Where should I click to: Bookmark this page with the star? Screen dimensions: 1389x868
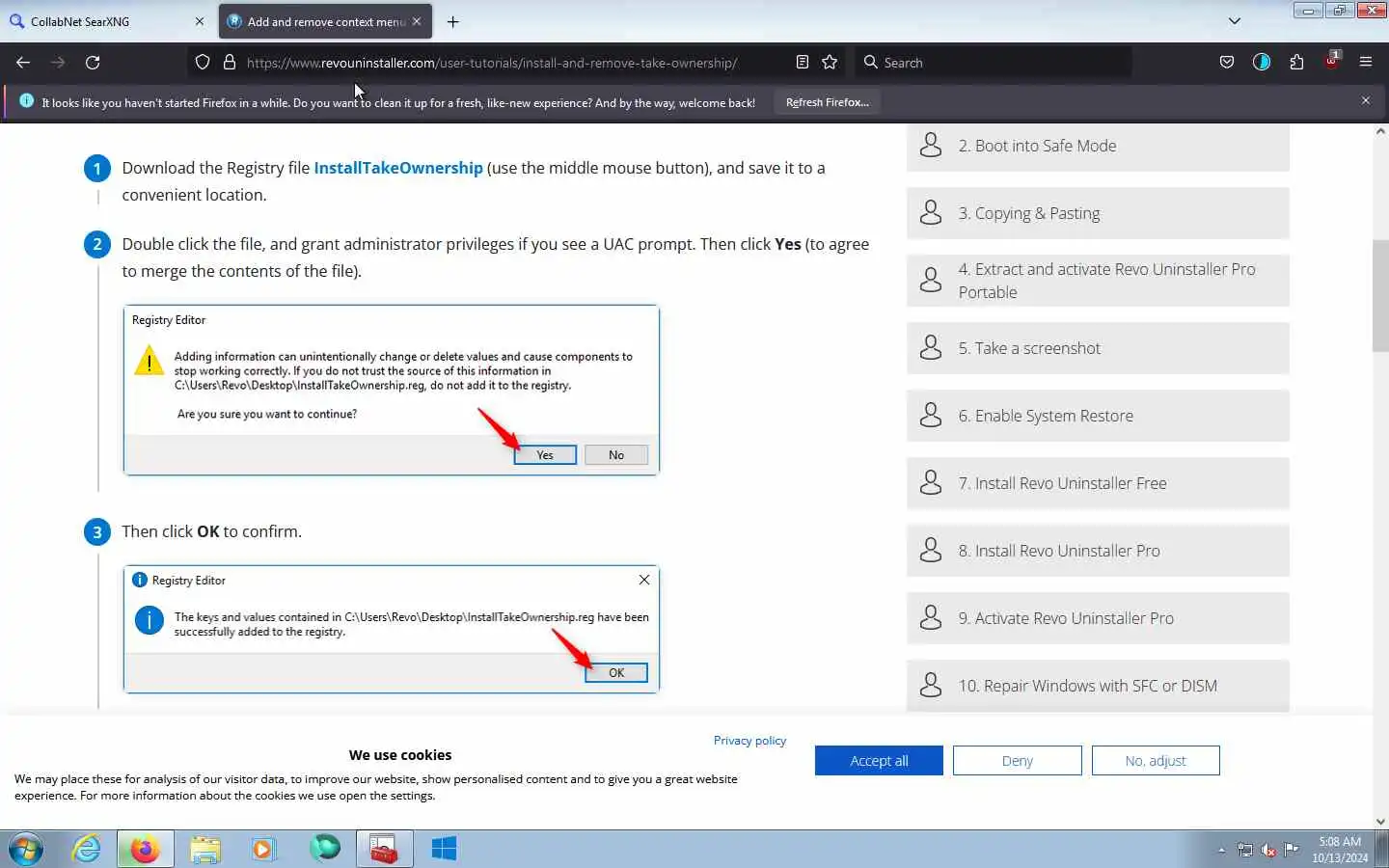(830, 63)
